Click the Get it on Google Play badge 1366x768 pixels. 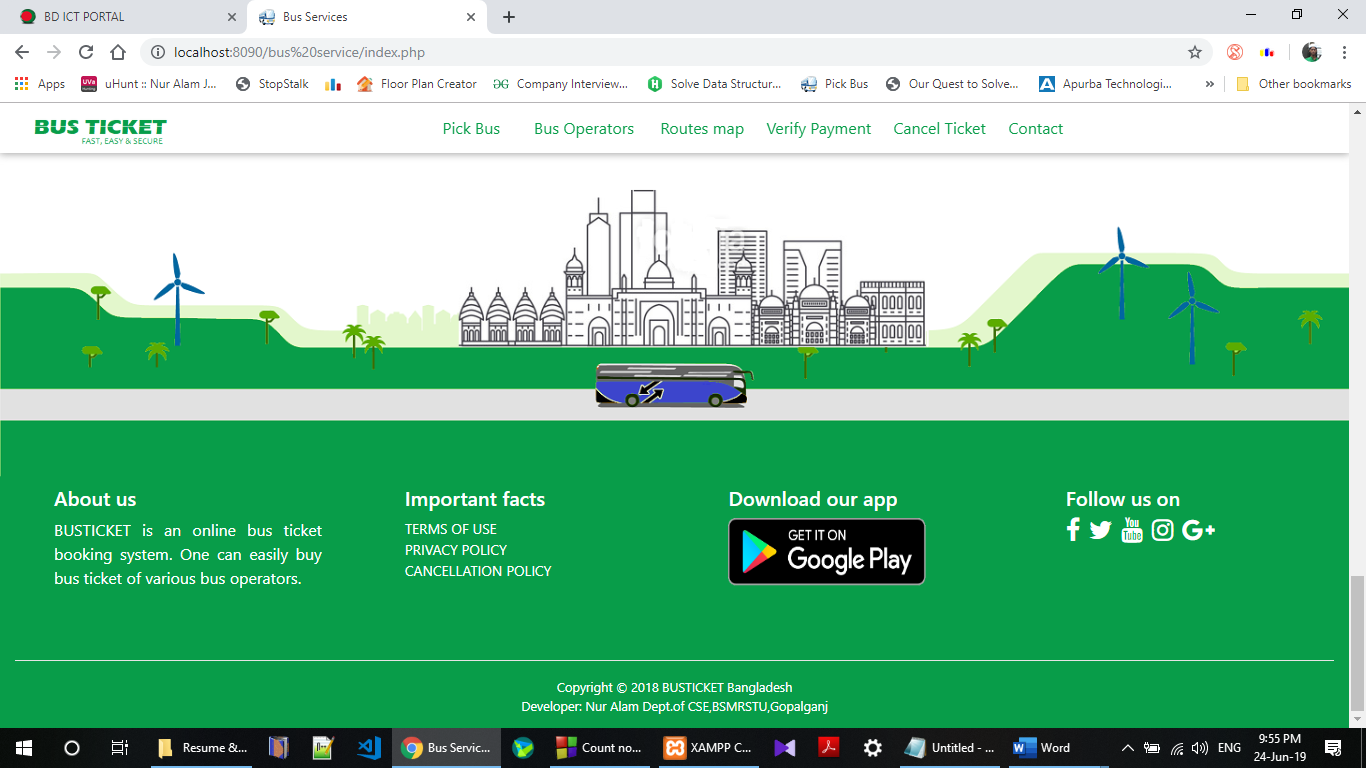click(x=827, y=551)
